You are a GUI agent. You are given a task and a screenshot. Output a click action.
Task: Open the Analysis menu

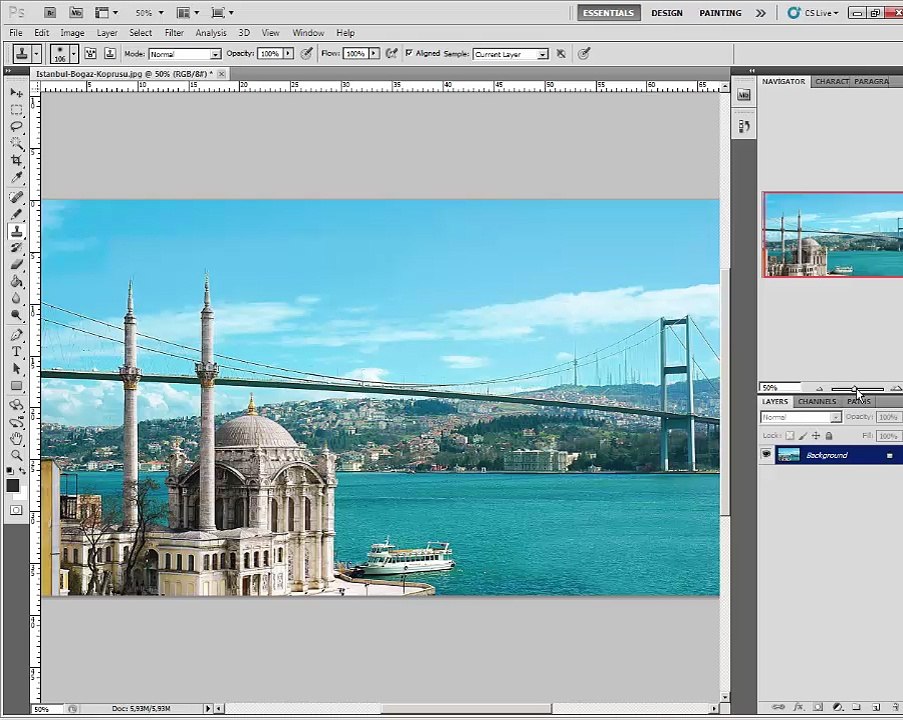click(x=211, y=33)
